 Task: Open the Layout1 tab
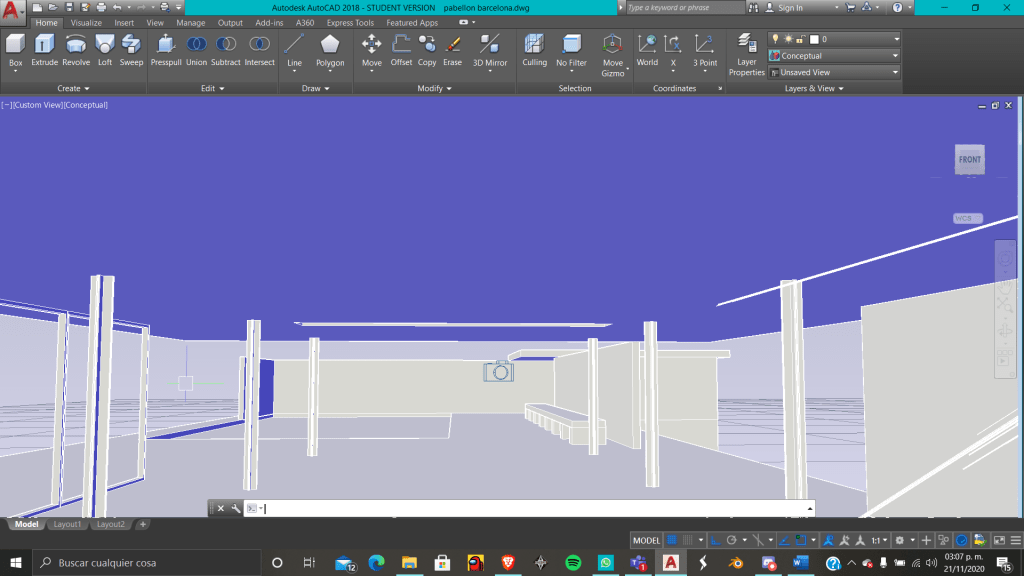click(x=66, y=524)
